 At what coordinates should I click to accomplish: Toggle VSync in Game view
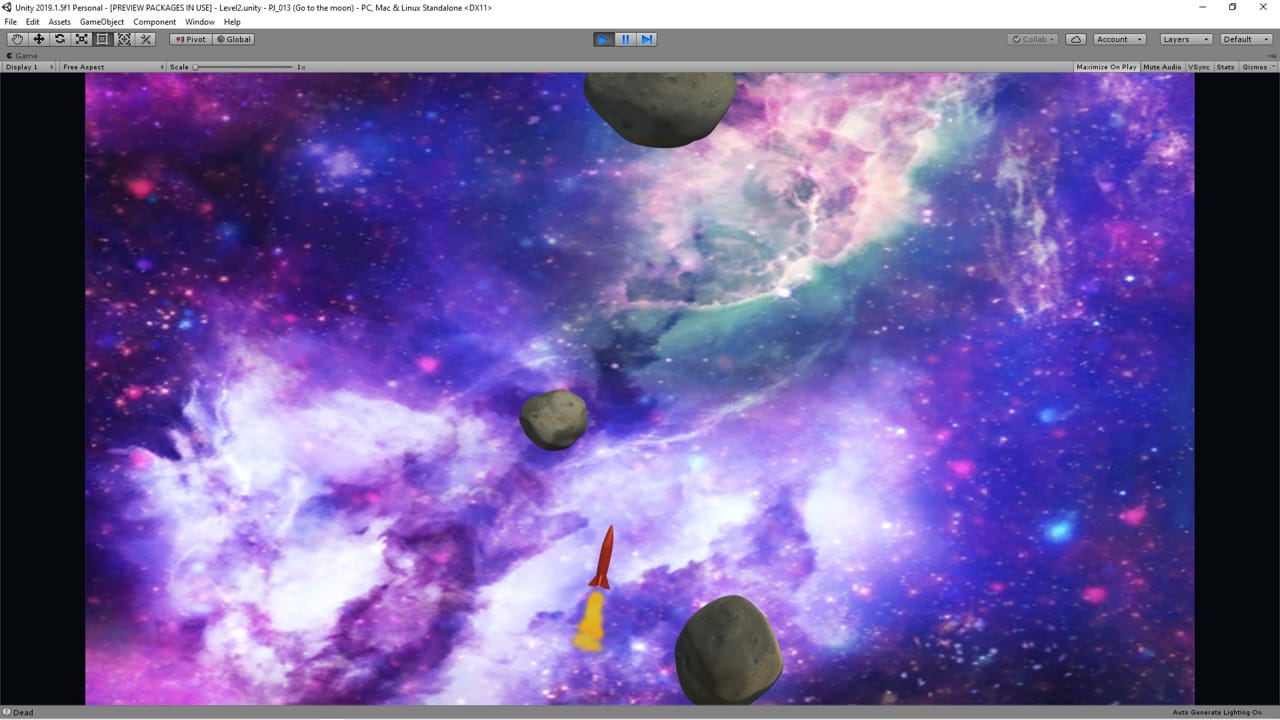[x=1198, y=67]
